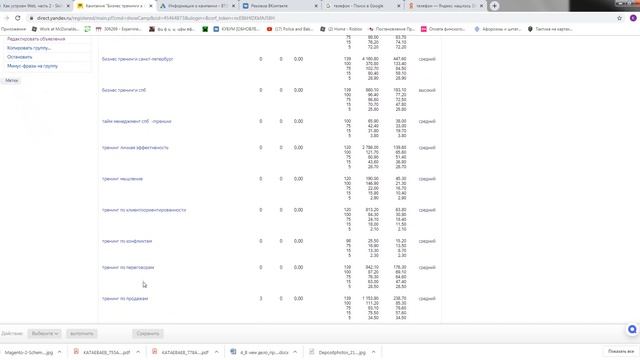
Task: Bookmark this page with the star icon
Action: click(x=620, y=18)
